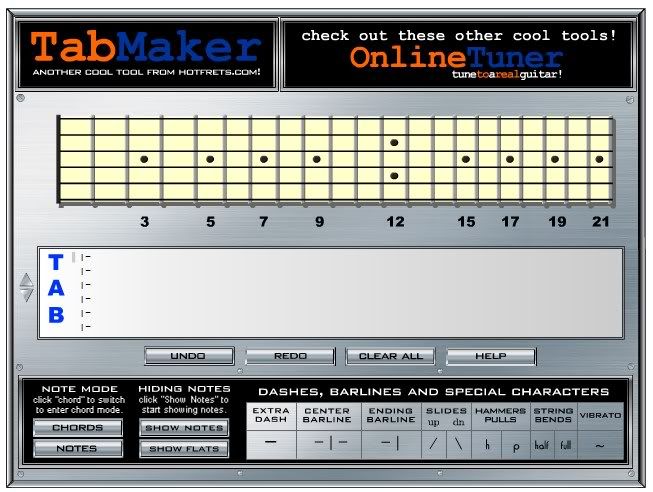
Task: Insert an ending barline symbol
Action: point(391,445)
